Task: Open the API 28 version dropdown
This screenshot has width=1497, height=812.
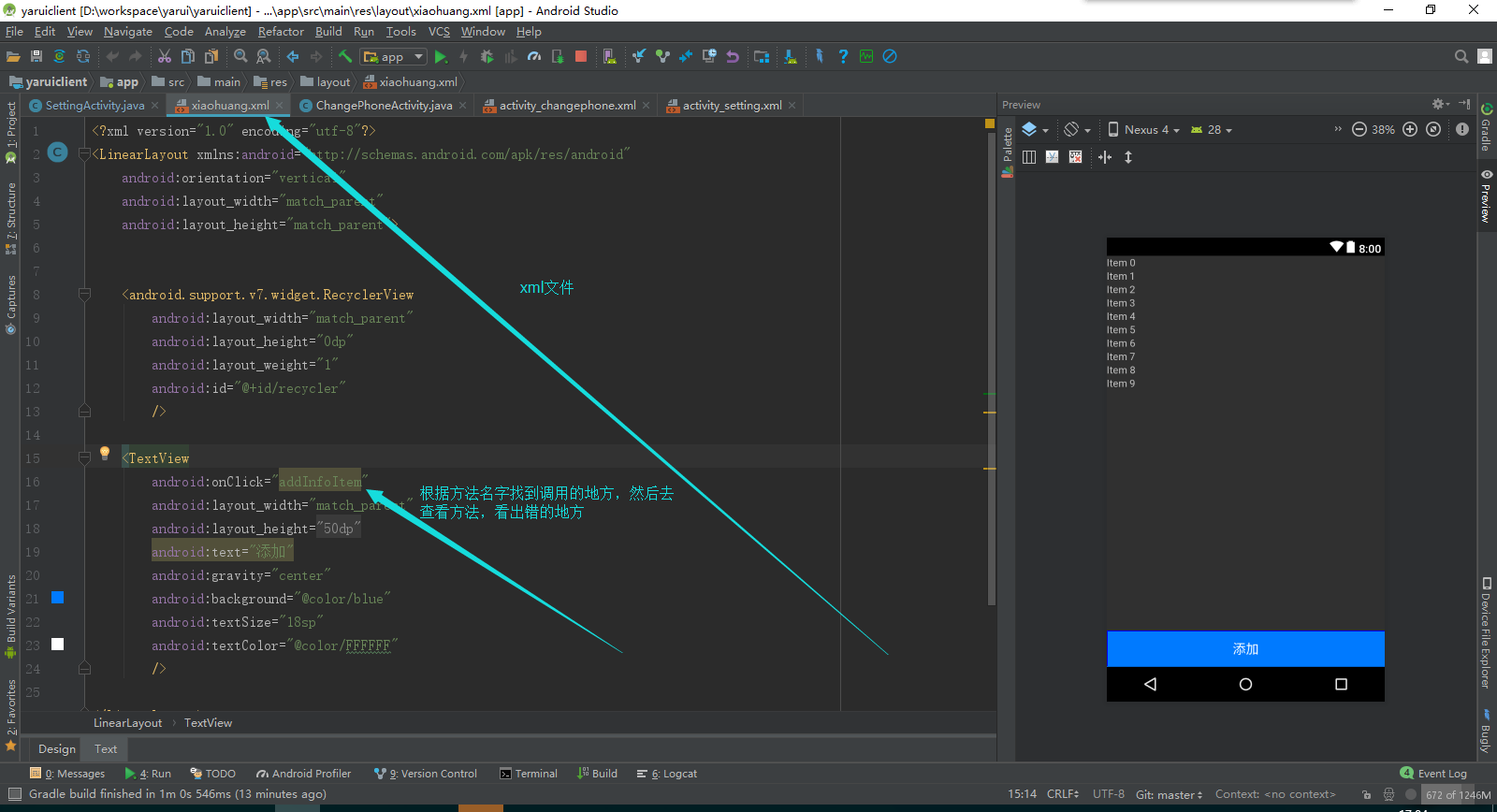Action: (x=1212, y=129)
